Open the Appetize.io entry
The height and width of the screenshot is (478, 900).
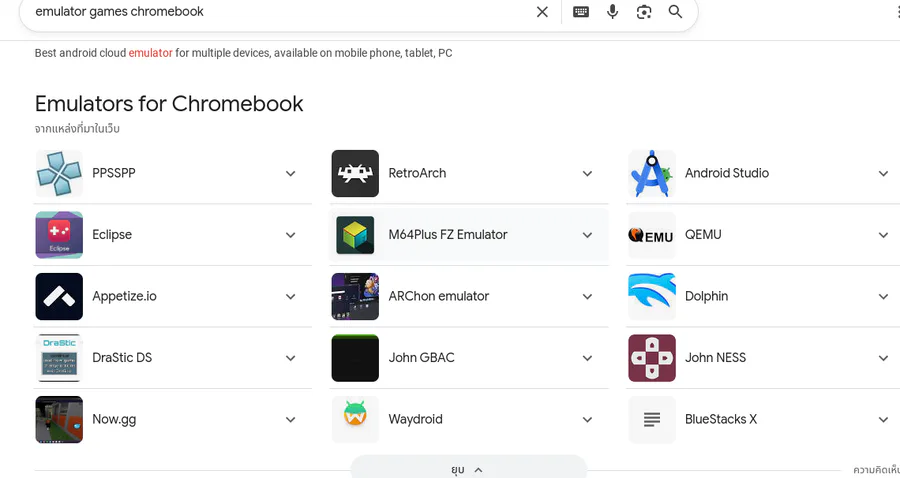[173, 296]
